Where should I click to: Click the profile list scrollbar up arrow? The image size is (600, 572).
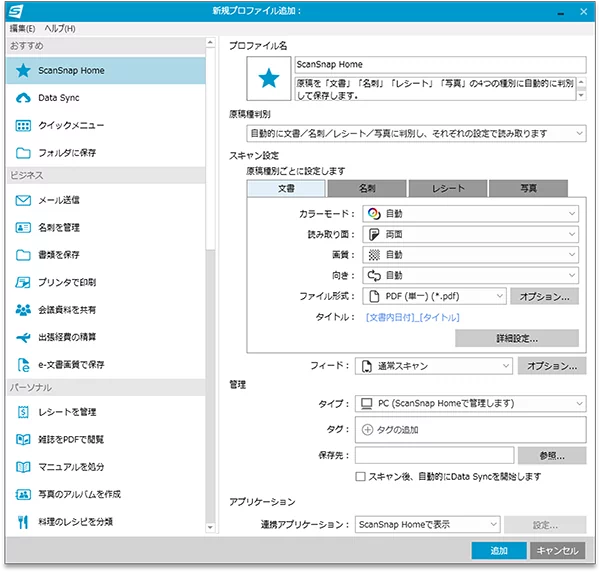[x=210, y=42]
